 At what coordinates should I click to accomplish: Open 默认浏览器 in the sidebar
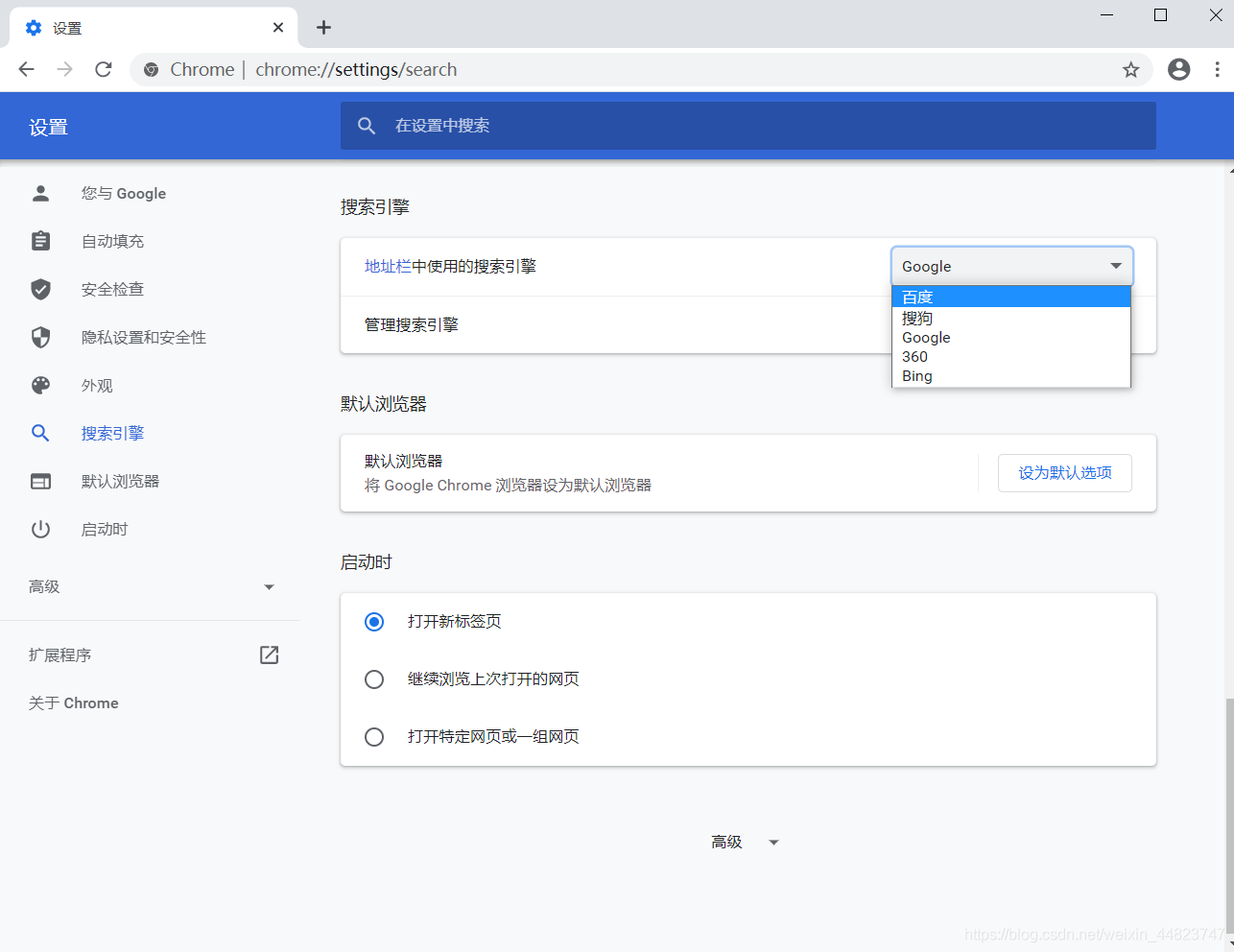click(x=120, y=481)
